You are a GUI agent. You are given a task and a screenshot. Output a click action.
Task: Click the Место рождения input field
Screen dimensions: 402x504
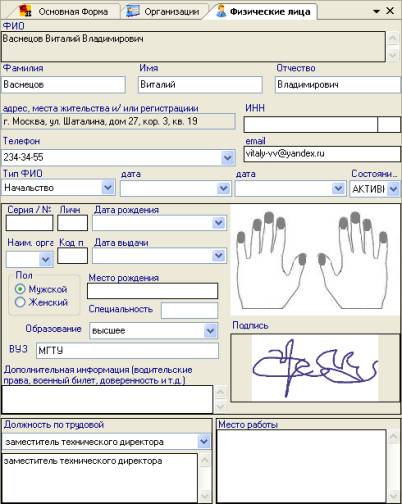[x=153, y=291]
